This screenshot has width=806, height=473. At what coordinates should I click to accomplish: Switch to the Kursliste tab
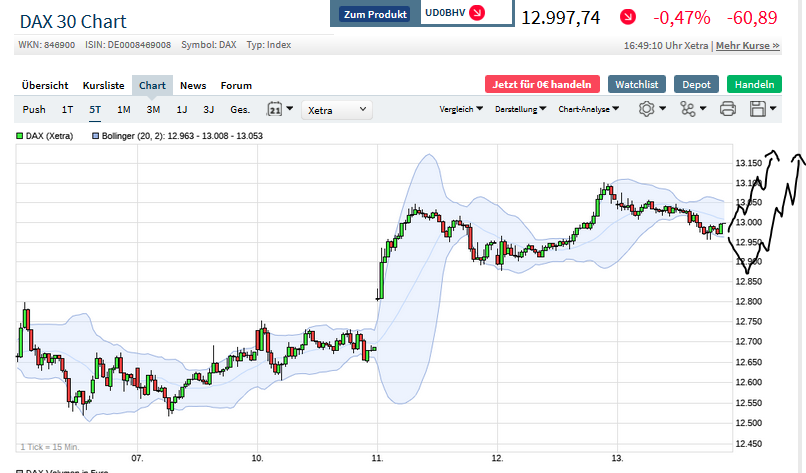point(104,85)
